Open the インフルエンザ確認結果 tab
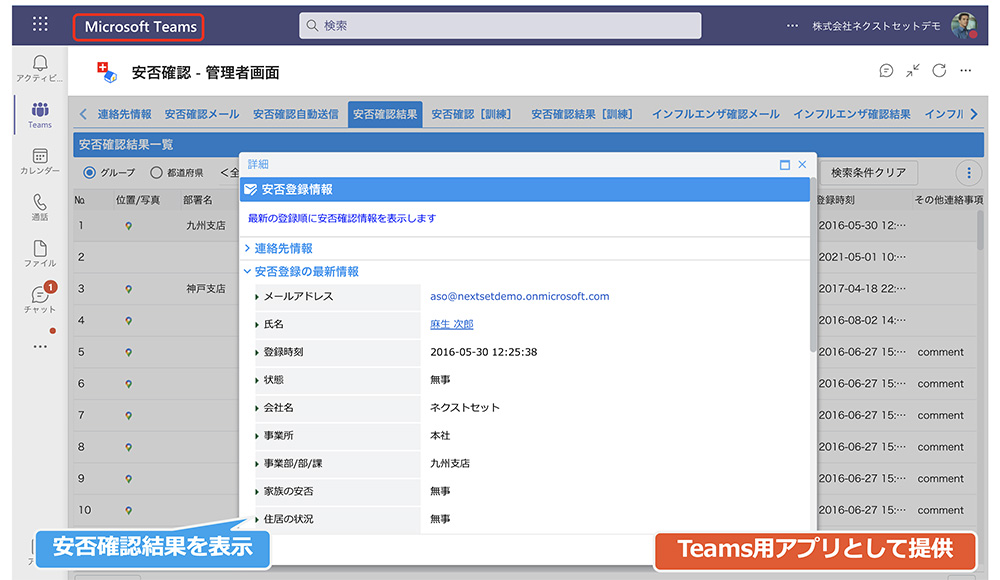Image resolution: width=1000 pixels, height=580 pixels. point(851,114)
